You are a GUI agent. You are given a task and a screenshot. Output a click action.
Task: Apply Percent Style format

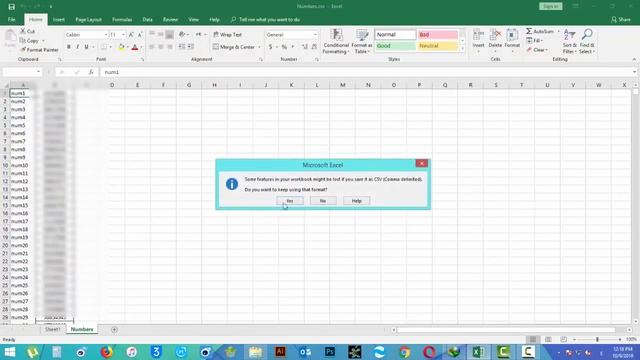(x=284, y=47)
